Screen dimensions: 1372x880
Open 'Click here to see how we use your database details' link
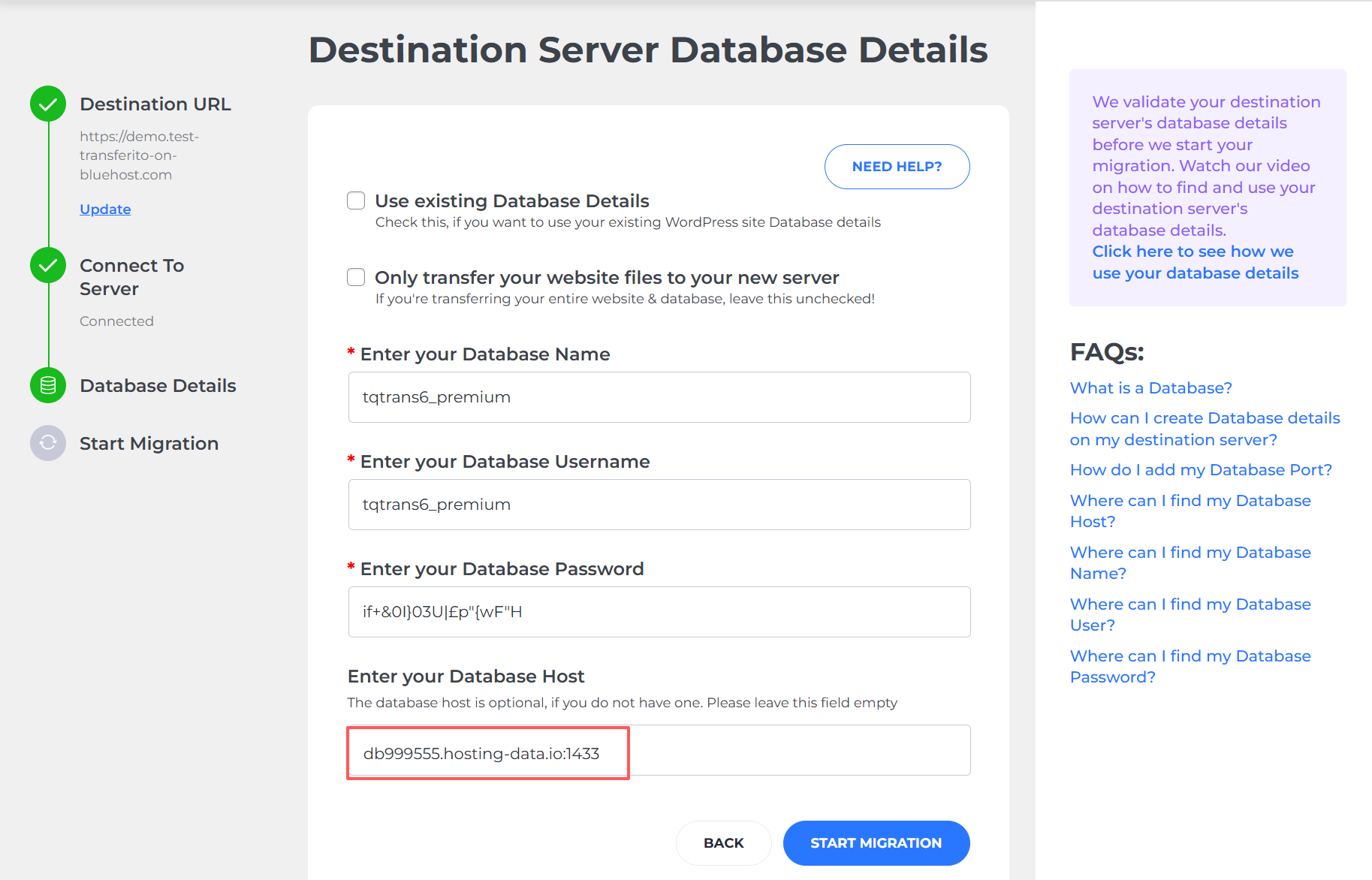[1195, 262]
